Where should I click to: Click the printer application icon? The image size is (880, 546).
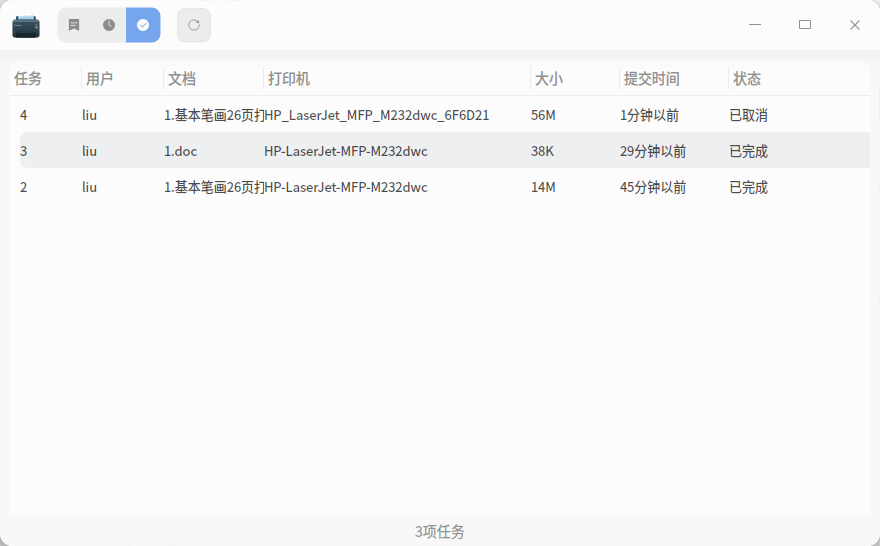pyautogui.click(x=26, y=26)
